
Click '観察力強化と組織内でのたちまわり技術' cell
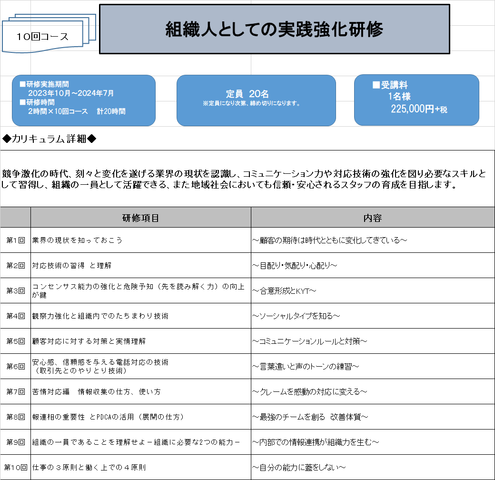coord(141,316)
